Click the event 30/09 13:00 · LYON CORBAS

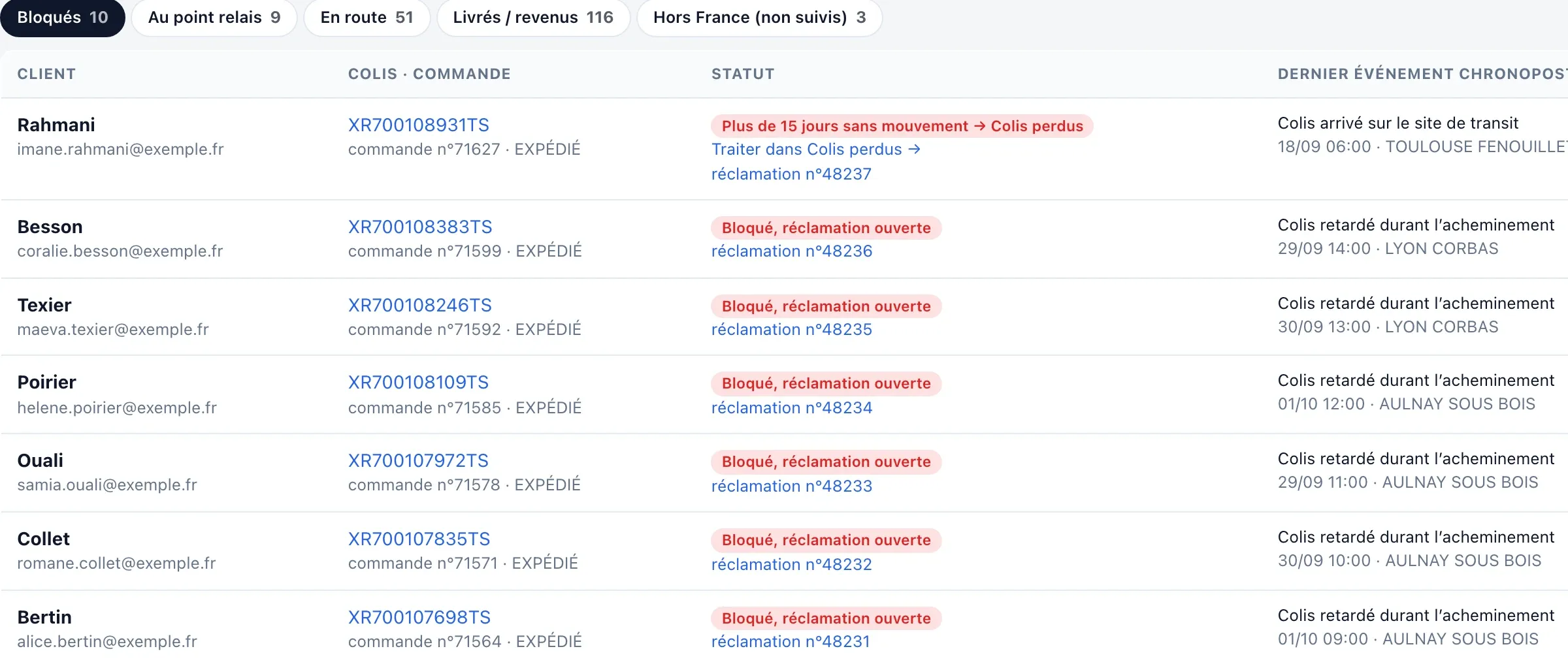click(1388, 327)
